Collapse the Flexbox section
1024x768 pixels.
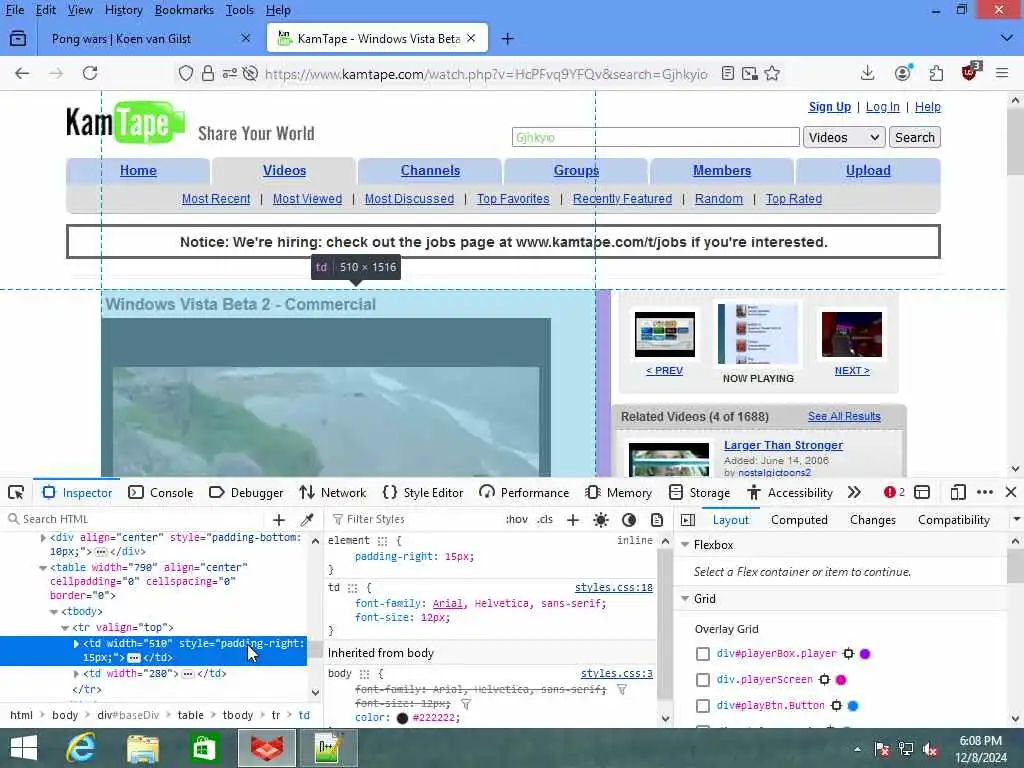coord(685,545)
